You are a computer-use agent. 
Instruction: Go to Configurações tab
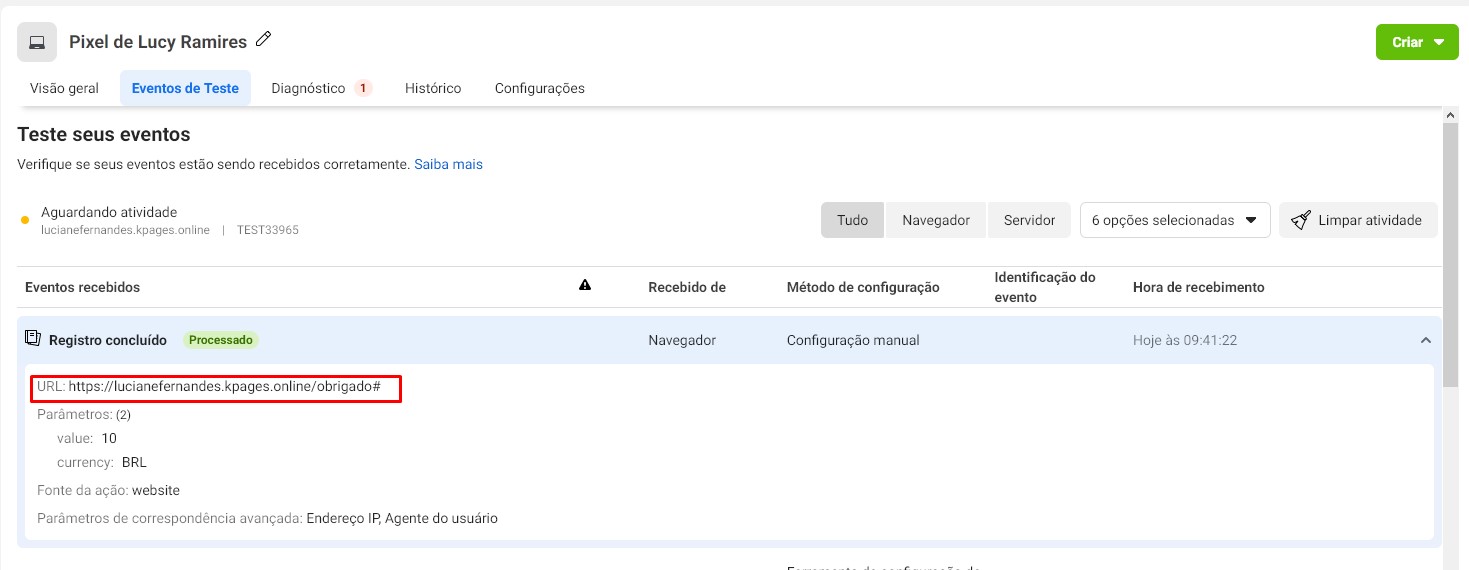pos(540,88)
